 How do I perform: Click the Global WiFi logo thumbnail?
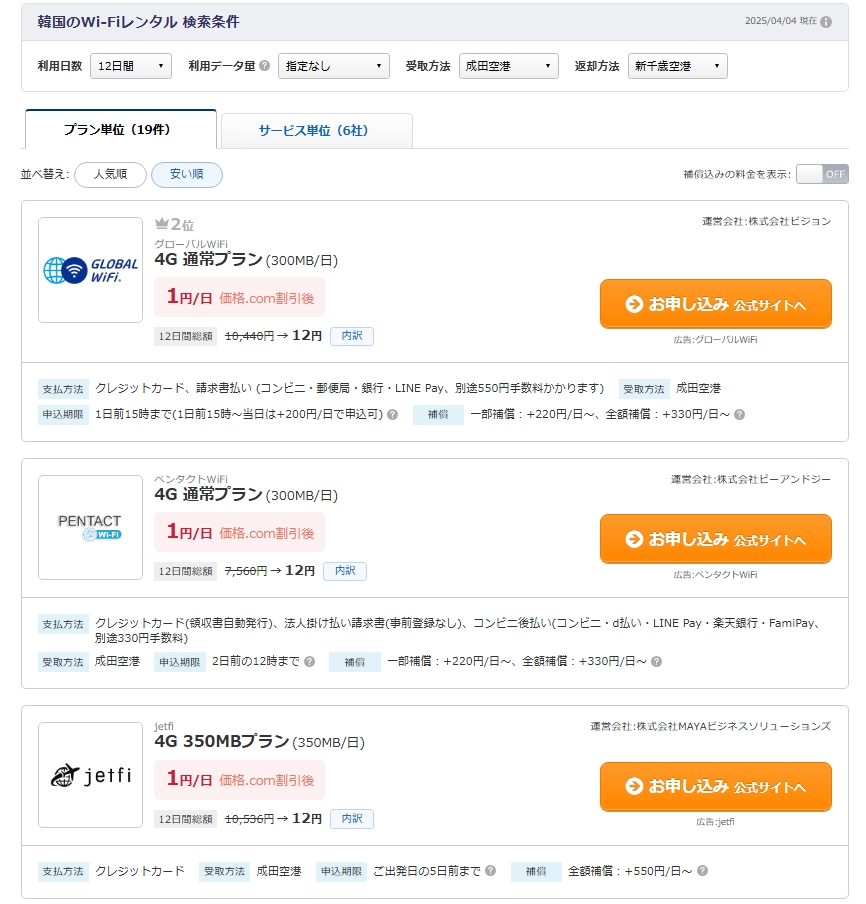click(91, 270)
